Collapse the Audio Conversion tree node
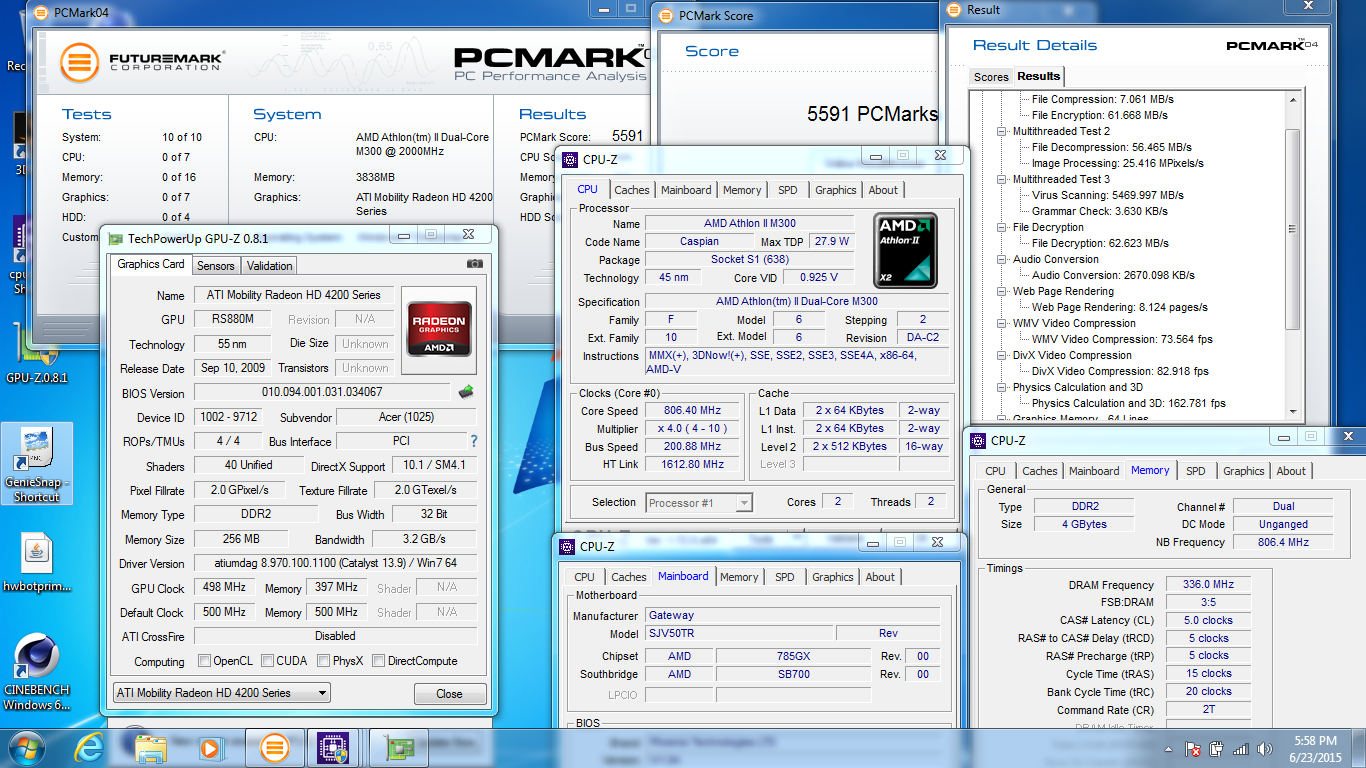This screenshot has width=1366, height=768. click(x=1003, y=259)
